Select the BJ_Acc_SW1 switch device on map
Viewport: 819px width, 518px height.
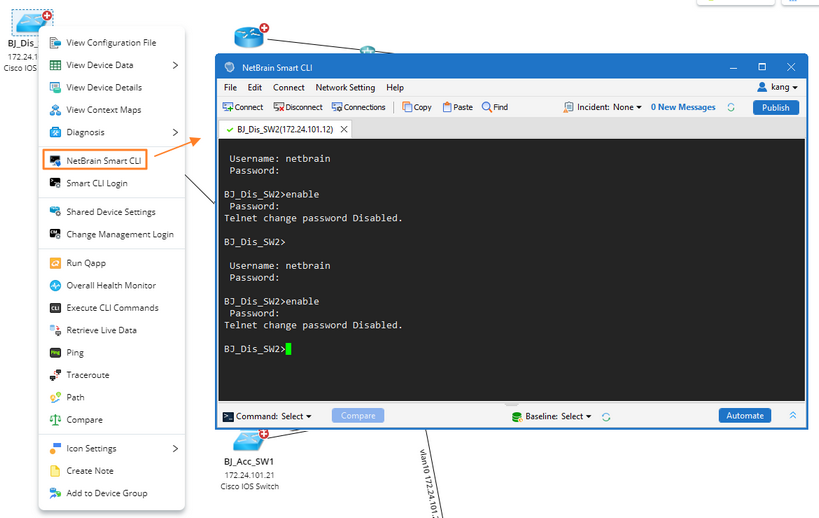click(x=250, y=441)
